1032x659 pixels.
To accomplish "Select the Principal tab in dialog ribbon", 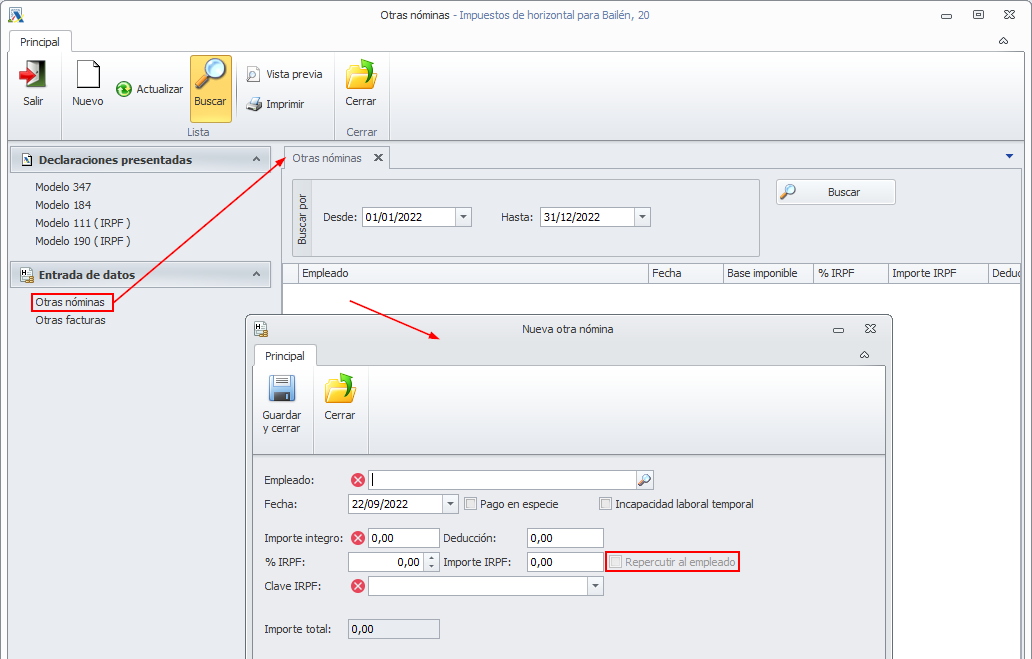I will 285,356.
